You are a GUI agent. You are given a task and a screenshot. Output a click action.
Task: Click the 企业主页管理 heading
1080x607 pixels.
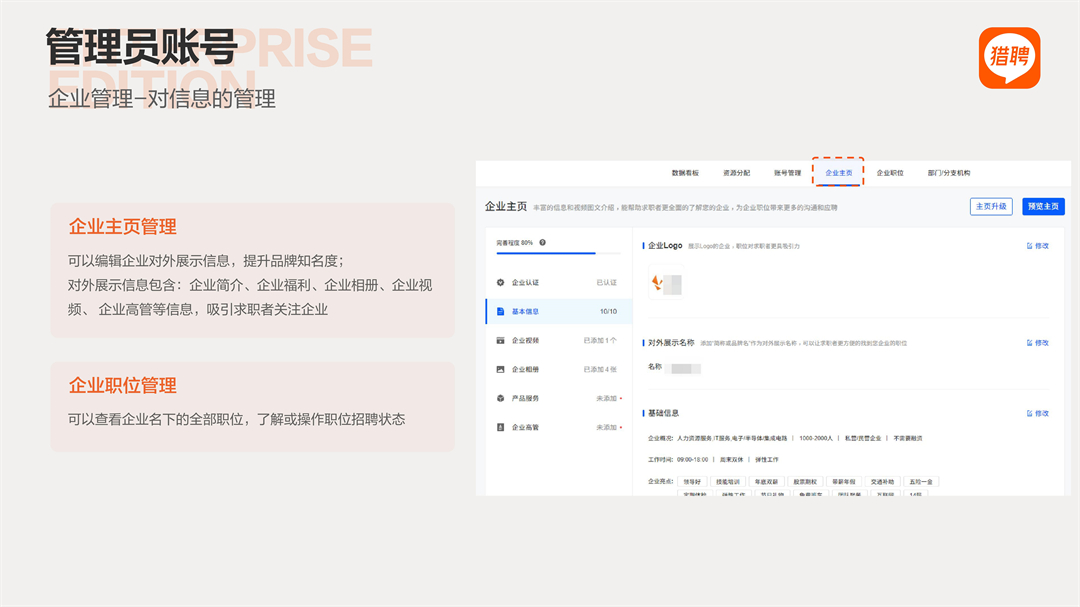(x=123, y=227)
